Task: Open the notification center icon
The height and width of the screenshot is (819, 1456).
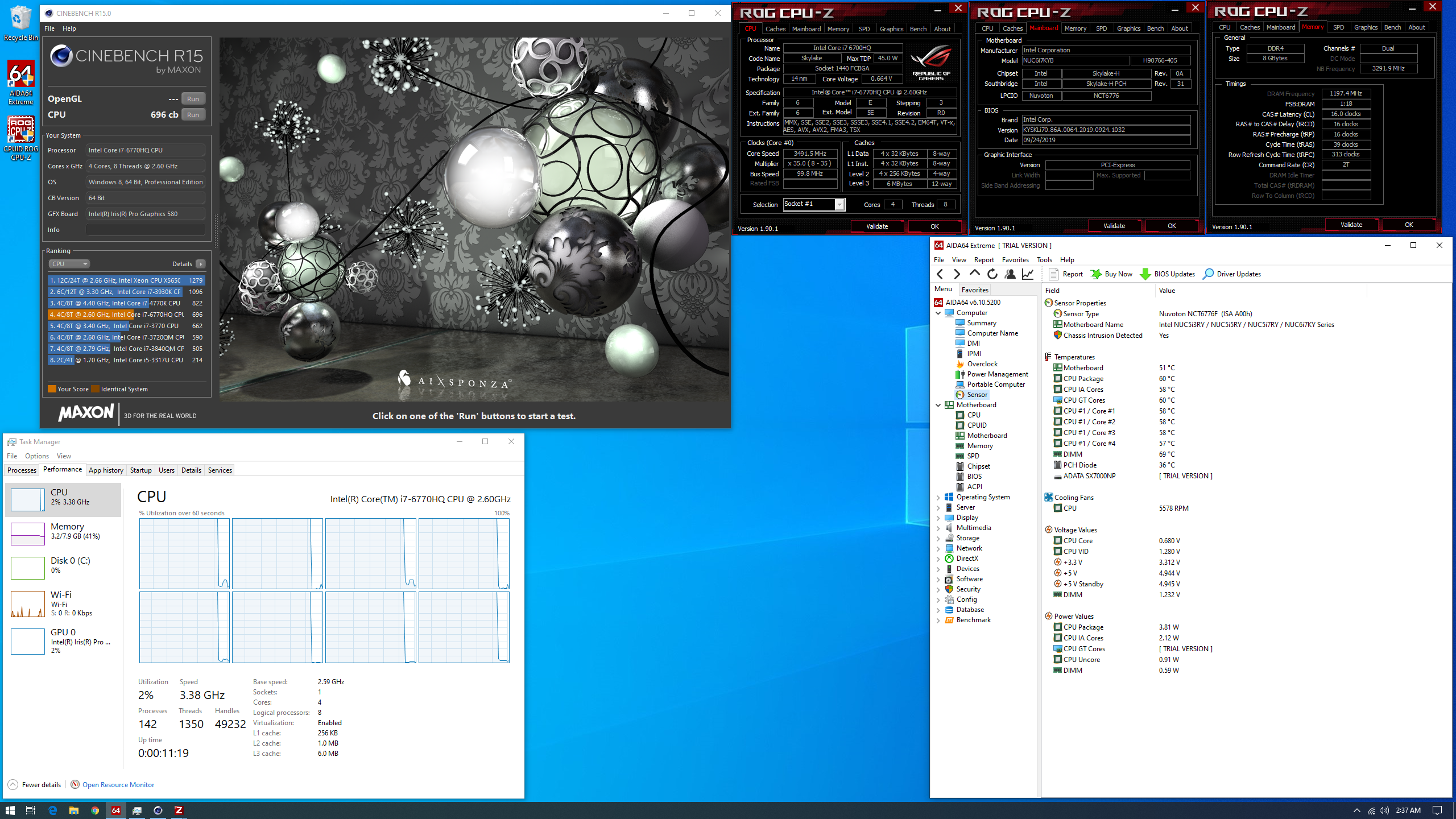Action: pos(1437,810)
